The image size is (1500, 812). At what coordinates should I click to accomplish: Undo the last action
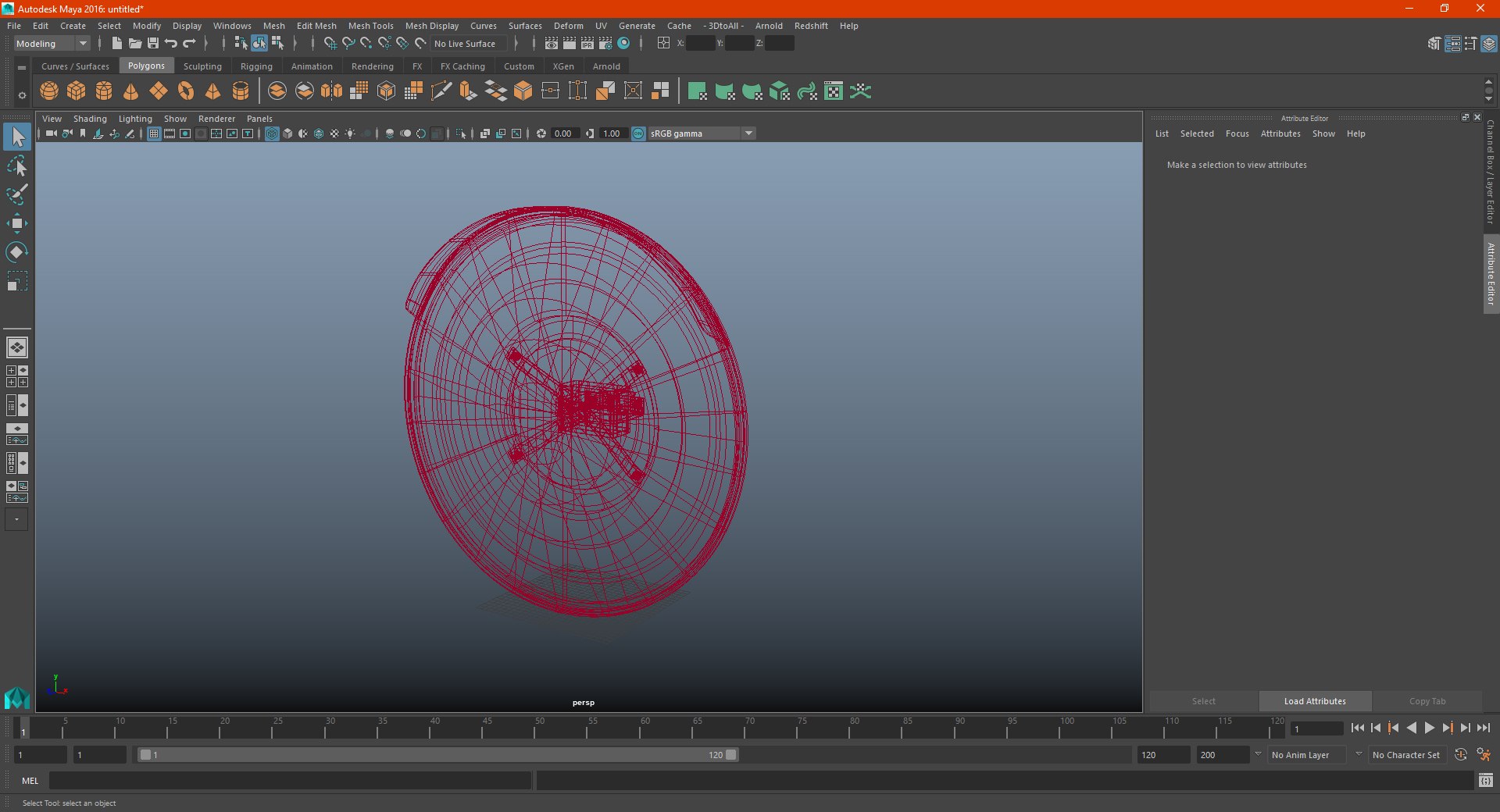[x=171, y=44]
